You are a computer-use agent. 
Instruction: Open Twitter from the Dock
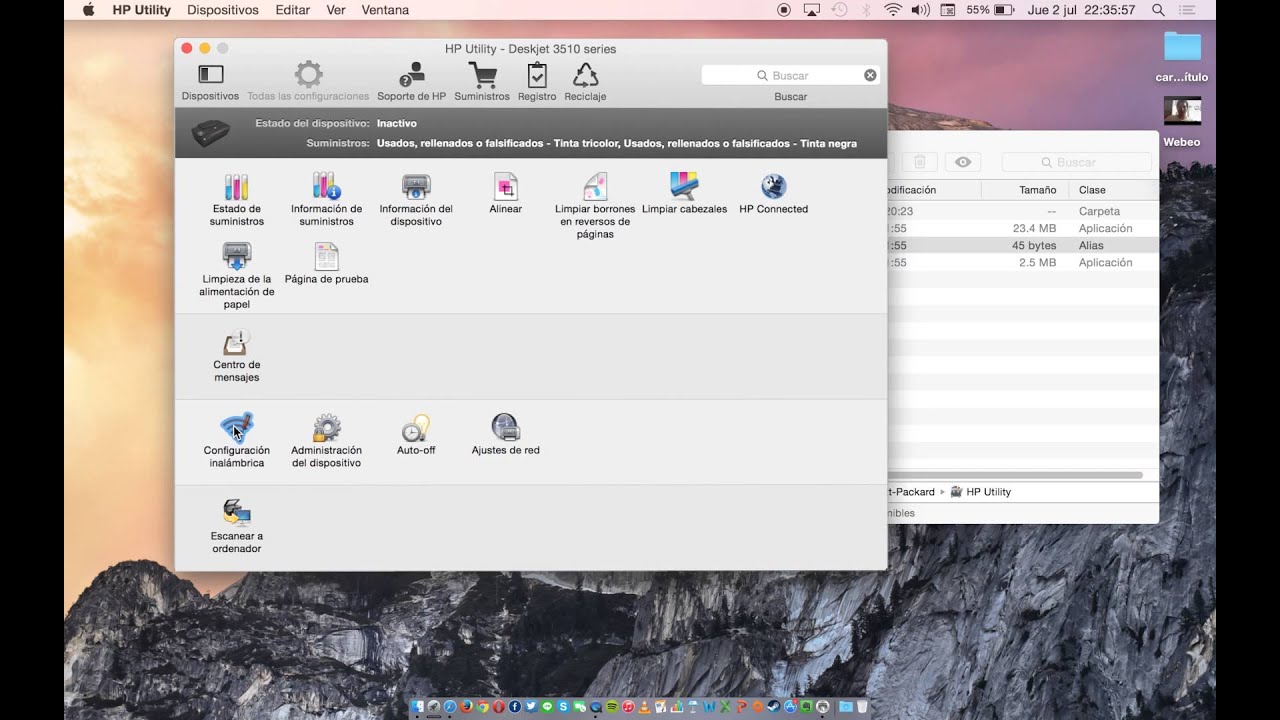(x=531, y=707)
